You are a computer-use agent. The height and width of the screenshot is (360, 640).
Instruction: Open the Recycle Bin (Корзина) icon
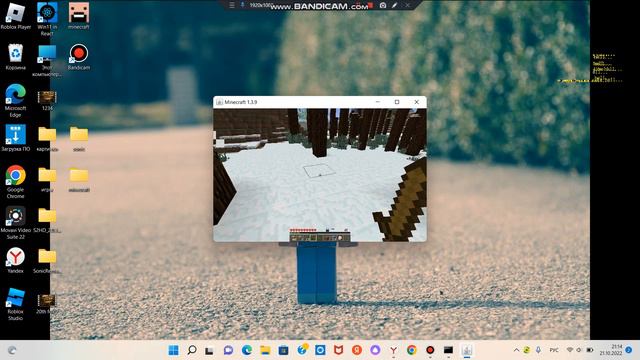pos(16,56)
